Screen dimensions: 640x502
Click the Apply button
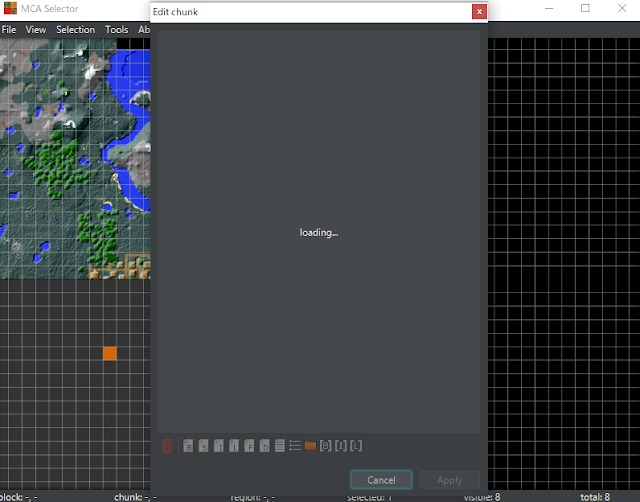pos(449,480)
